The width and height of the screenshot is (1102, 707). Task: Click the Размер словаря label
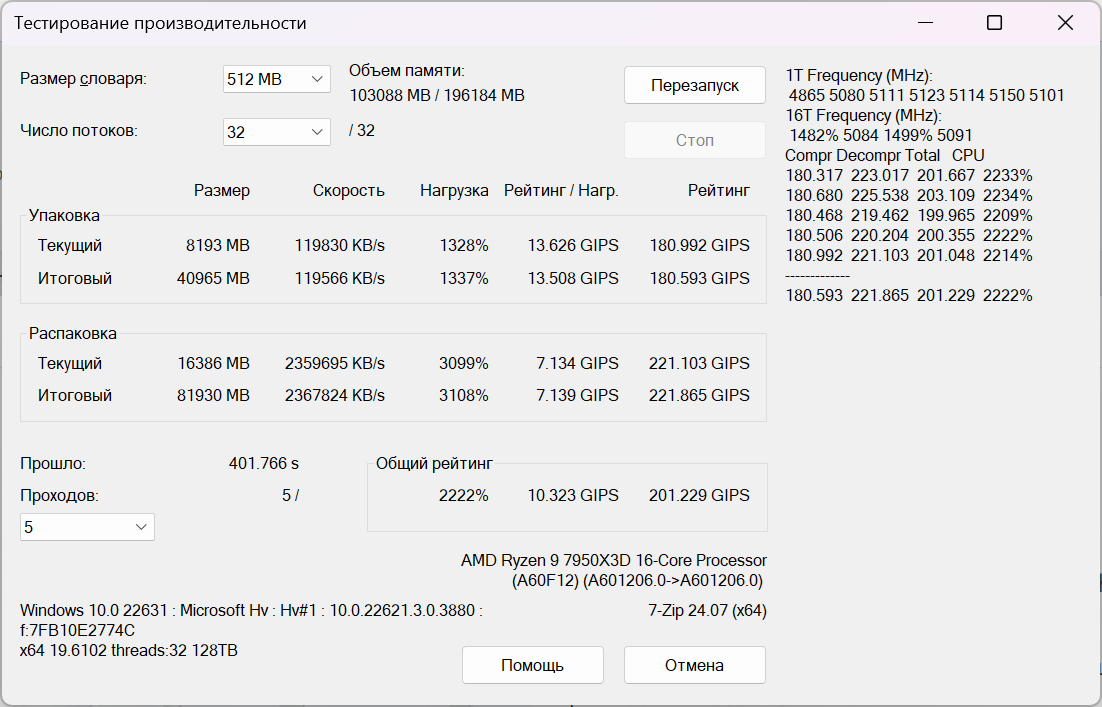pos(83,79)
